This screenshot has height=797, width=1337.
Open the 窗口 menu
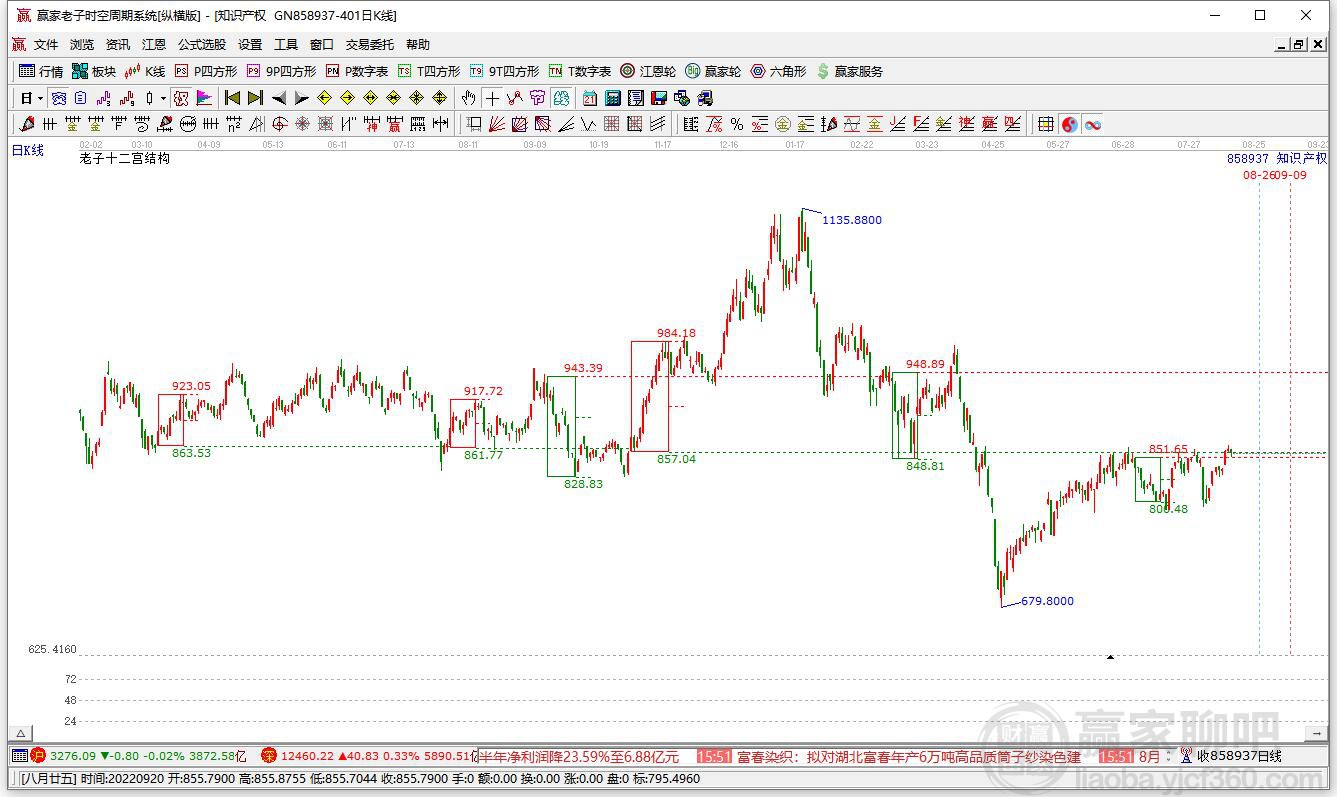click(x=322, y=45)
